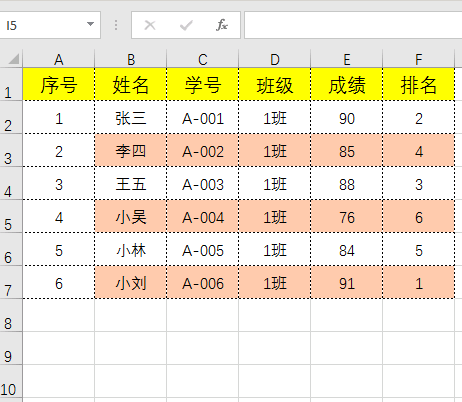462x402 pixels.
Task: Select the cell with A-002
Action: pyautogui.click(x=203, y=150)
